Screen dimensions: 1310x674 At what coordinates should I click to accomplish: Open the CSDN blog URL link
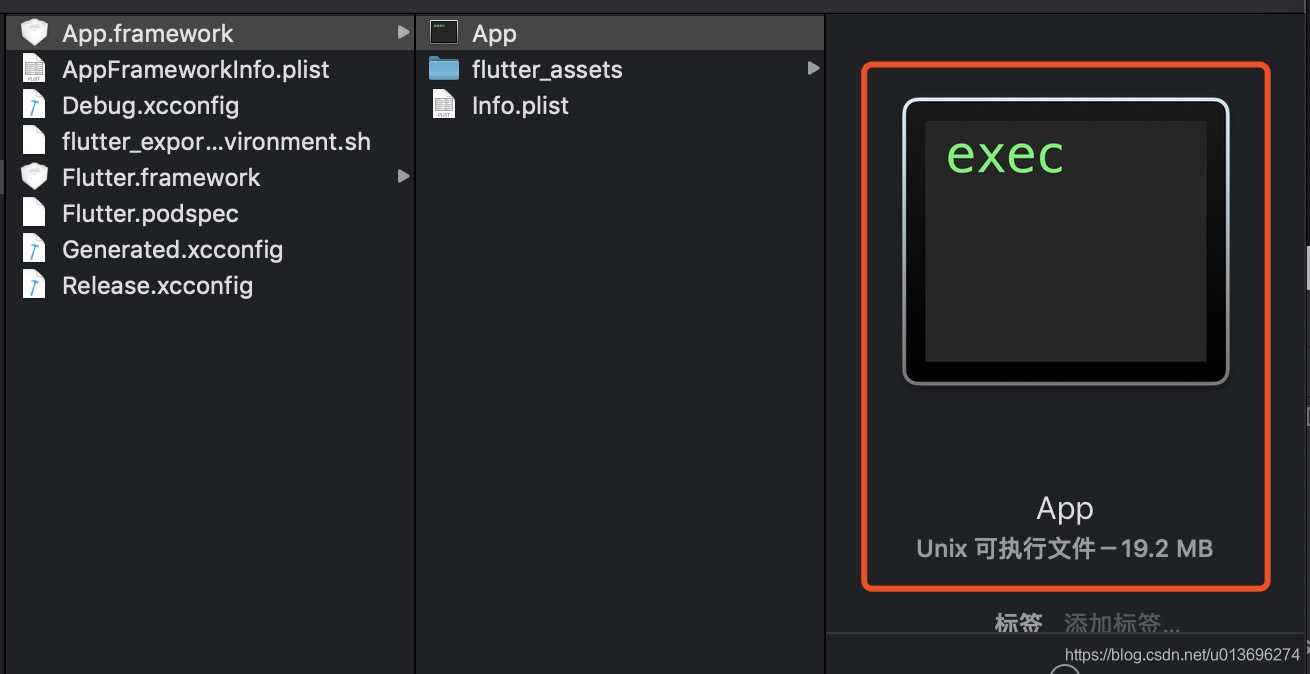(1183, 655)
